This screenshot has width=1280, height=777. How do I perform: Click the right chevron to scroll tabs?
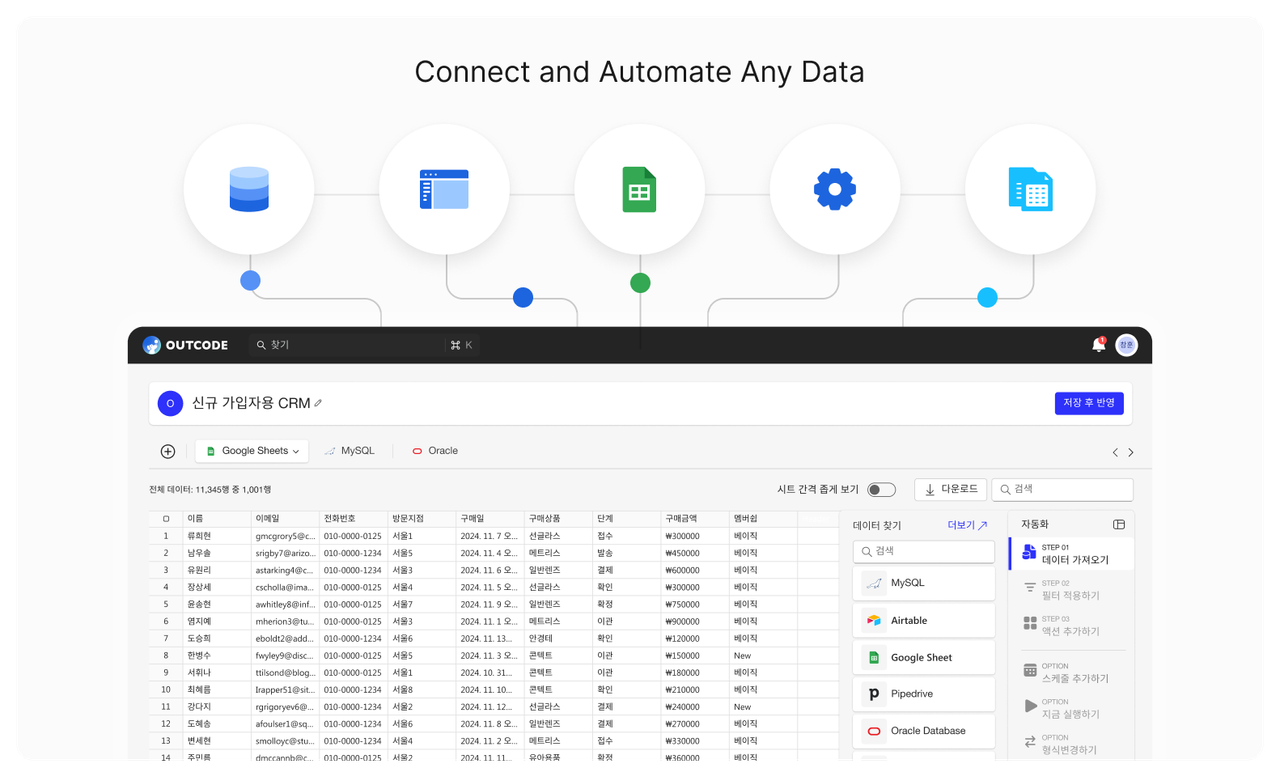[1131, 452]
